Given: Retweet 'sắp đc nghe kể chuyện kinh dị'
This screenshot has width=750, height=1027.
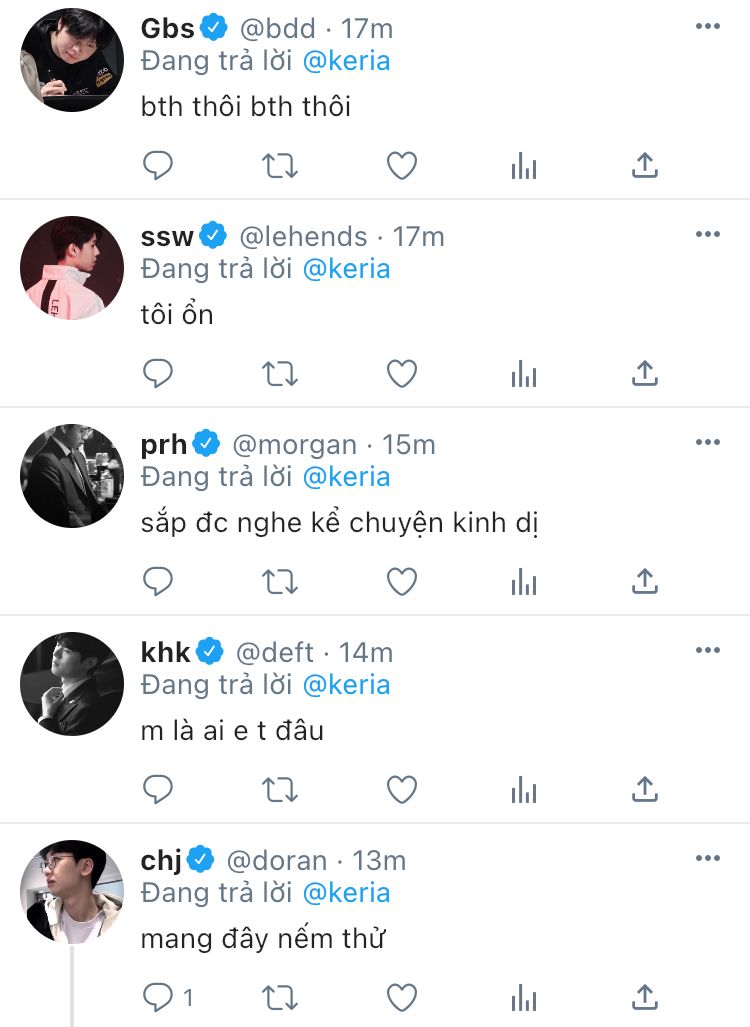Looking at the screenshot, I should 280,582.
